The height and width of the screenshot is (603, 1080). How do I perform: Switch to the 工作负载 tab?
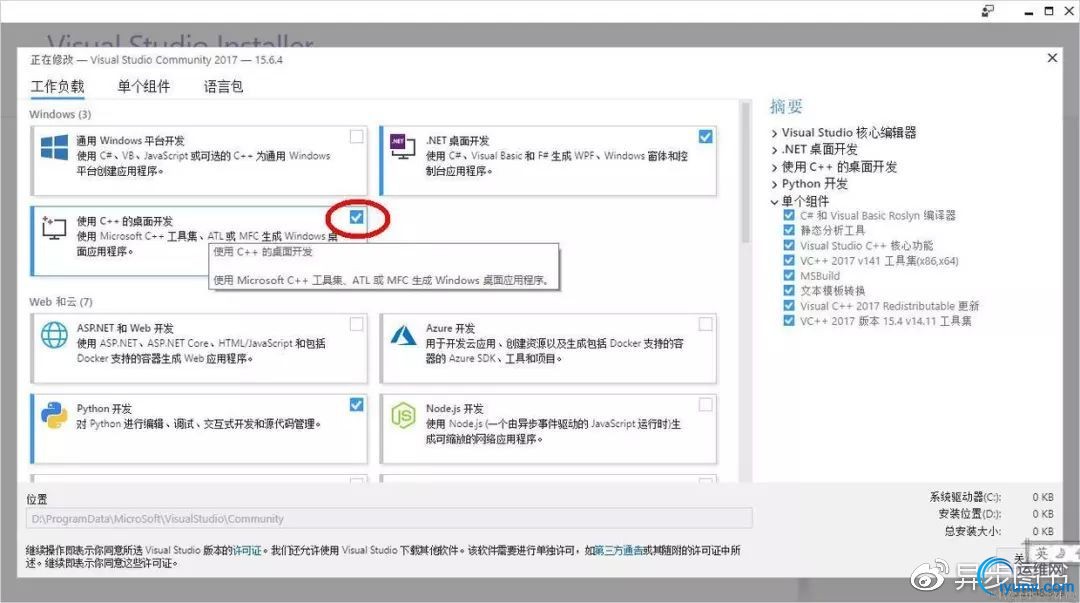57,87
